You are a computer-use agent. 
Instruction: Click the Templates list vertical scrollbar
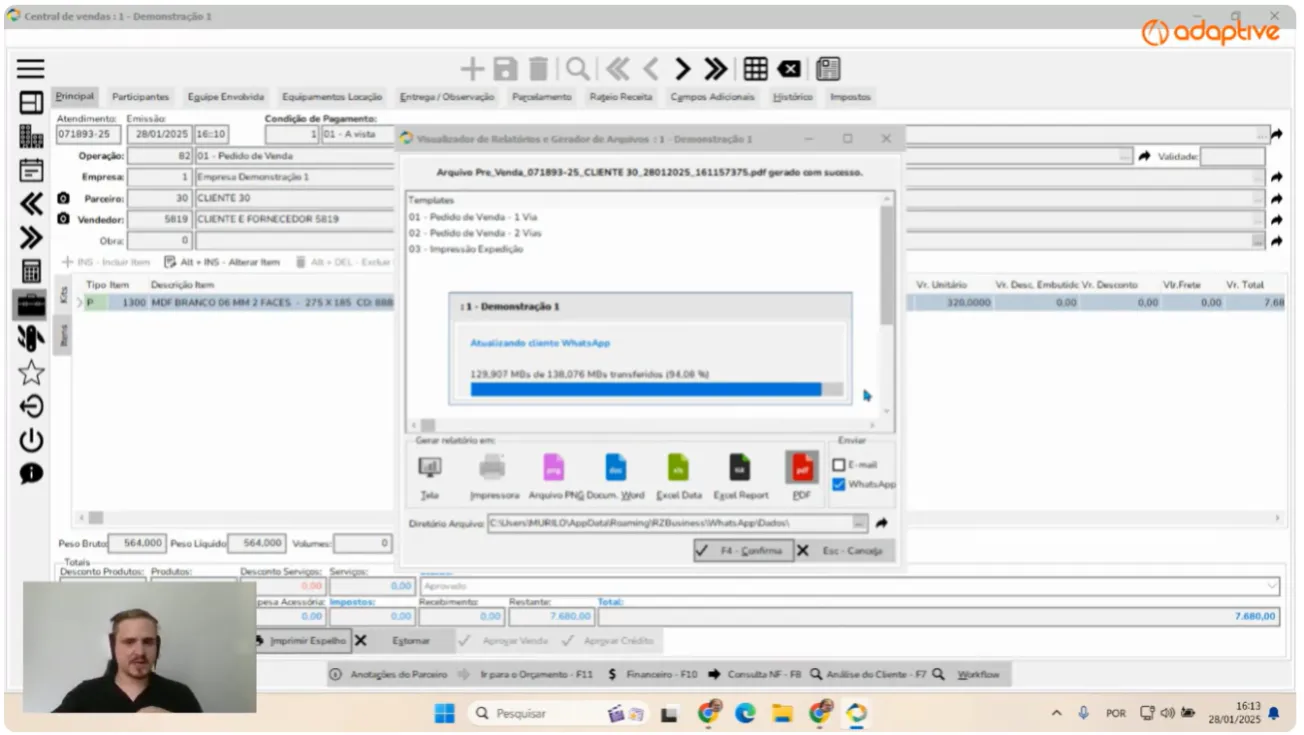[886, 305]
